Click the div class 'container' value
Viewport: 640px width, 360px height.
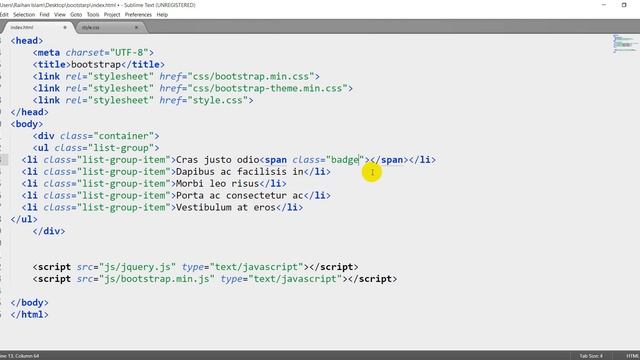click(124, 136)
